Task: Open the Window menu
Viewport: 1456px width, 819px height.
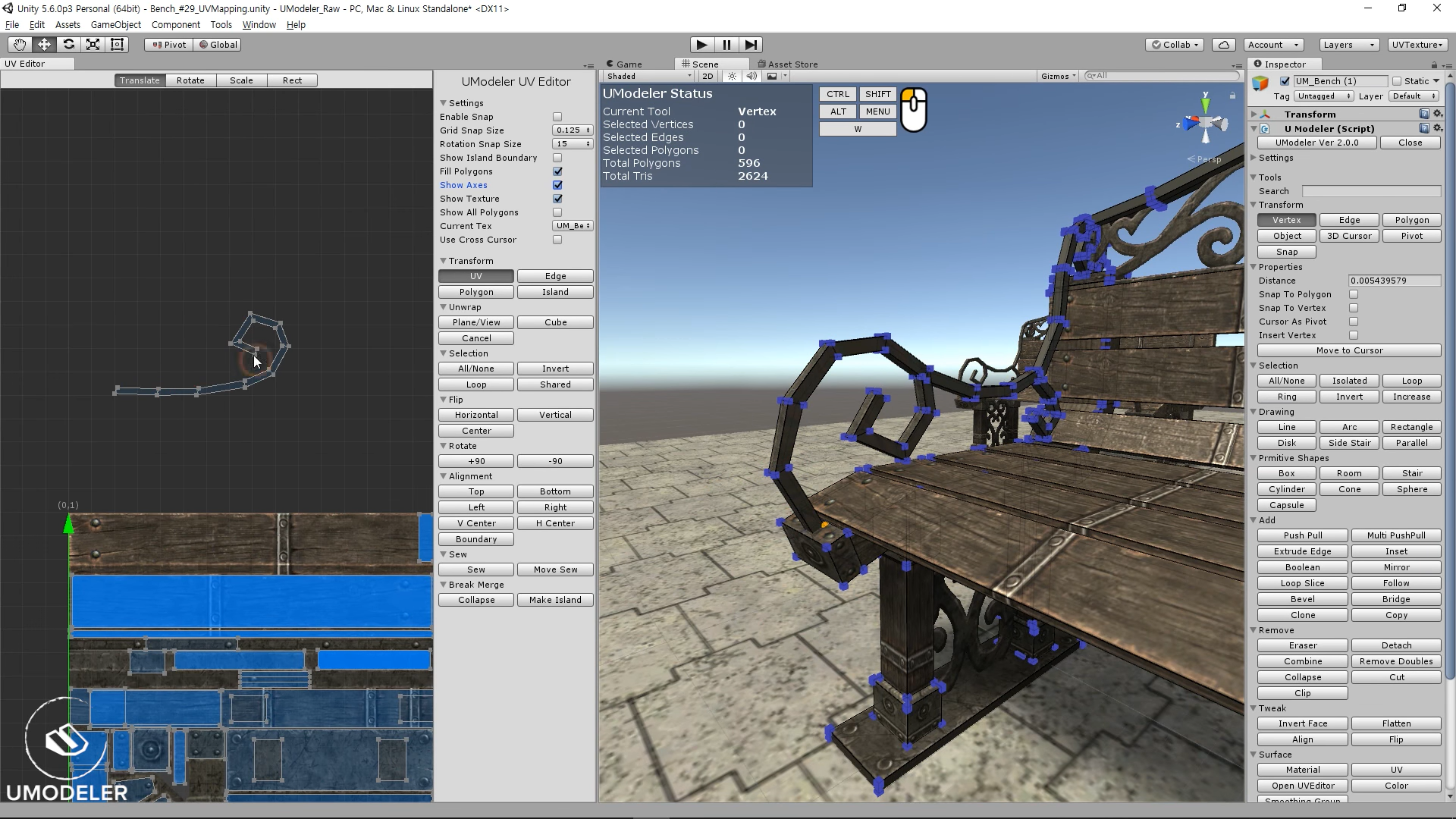Action: 259,24
